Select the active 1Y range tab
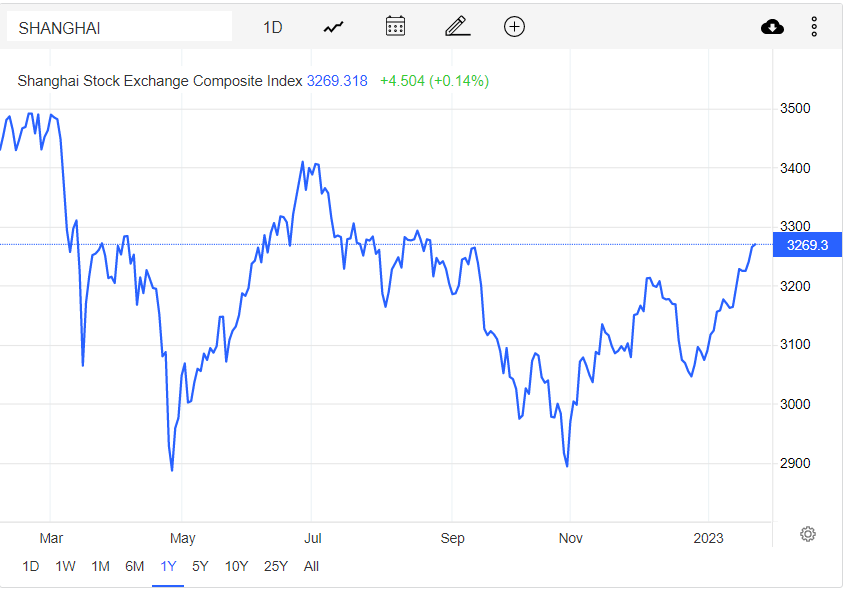 point(168,566)
